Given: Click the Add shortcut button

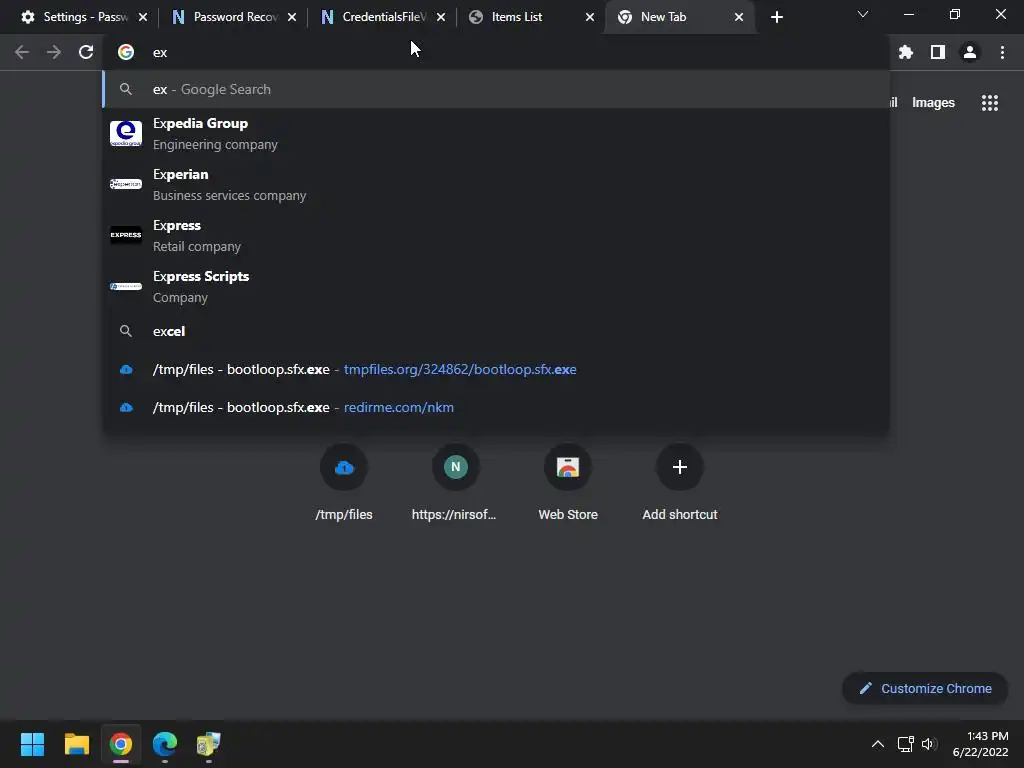Looking at the screenshot, I should [x=680, y=483].
